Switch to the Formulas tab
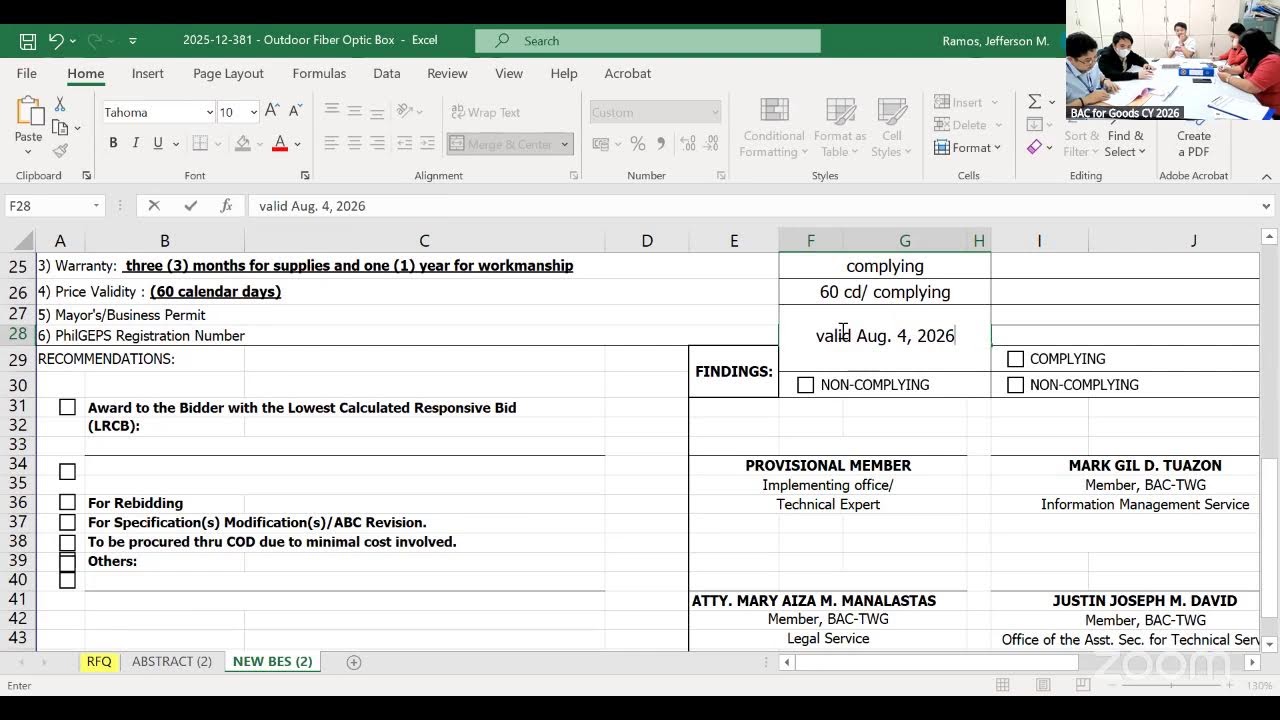1280x720 pixels. (x=319, y=73)
